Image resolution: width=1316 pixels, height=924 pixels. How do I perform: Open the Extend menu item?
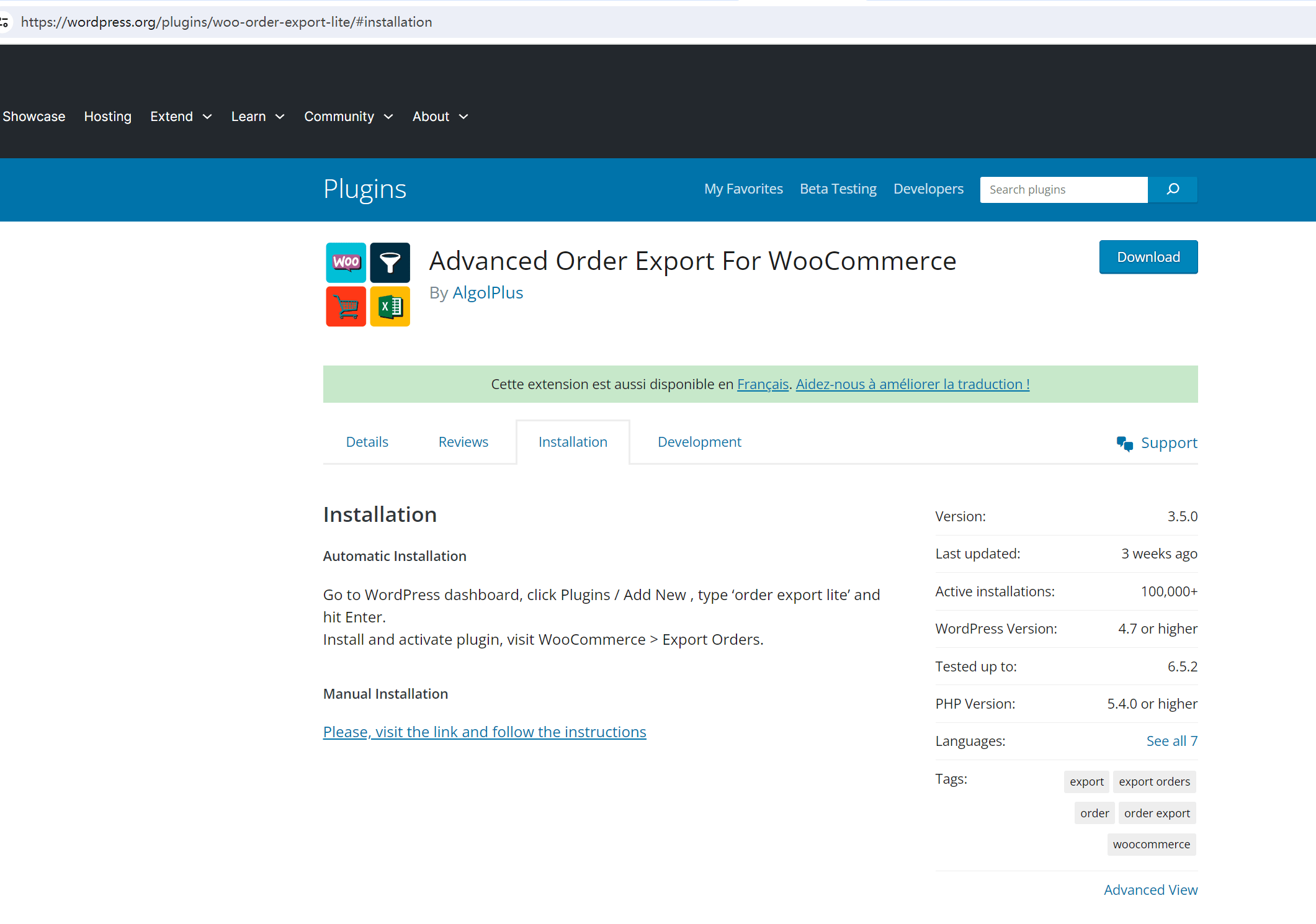(x=172, y=117)
